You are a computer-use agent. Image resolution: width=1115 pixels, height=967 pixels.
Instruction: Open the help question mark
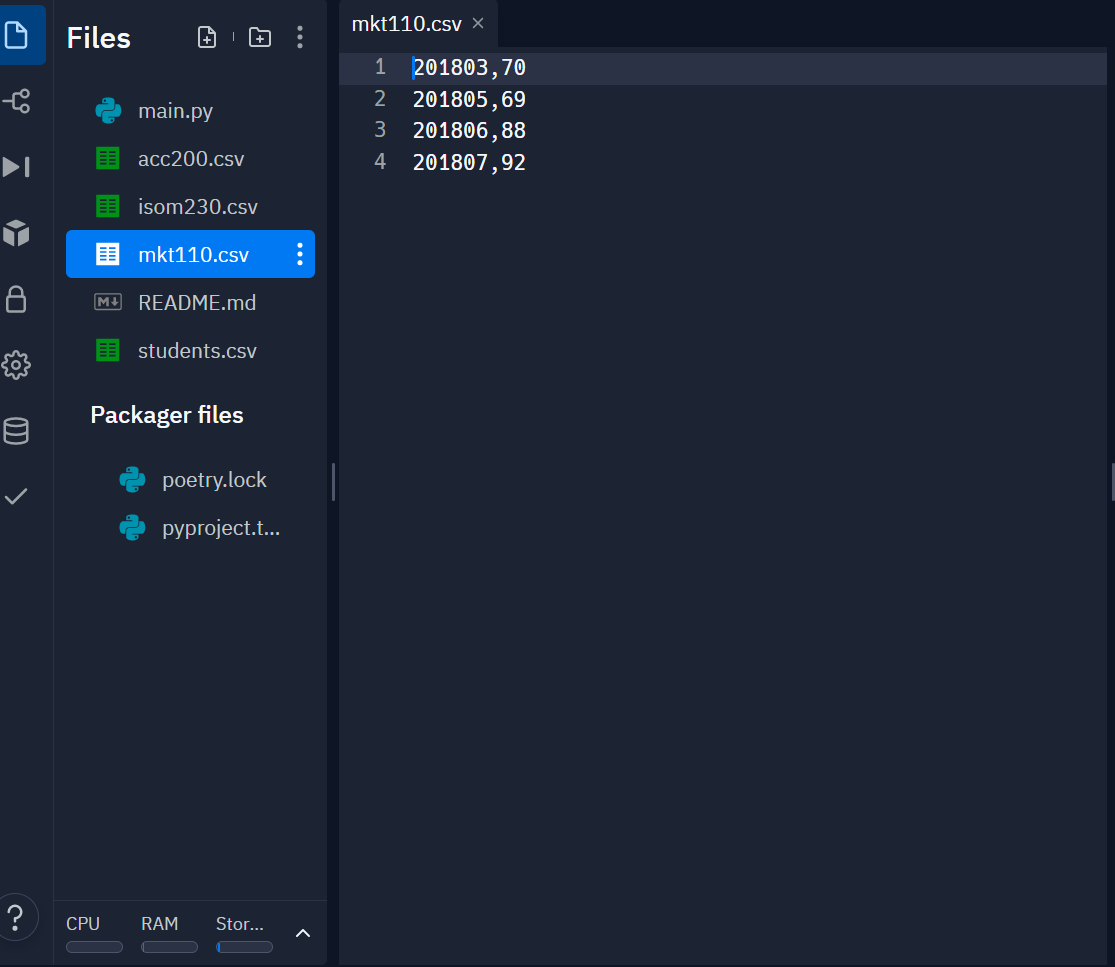point(17,916)
